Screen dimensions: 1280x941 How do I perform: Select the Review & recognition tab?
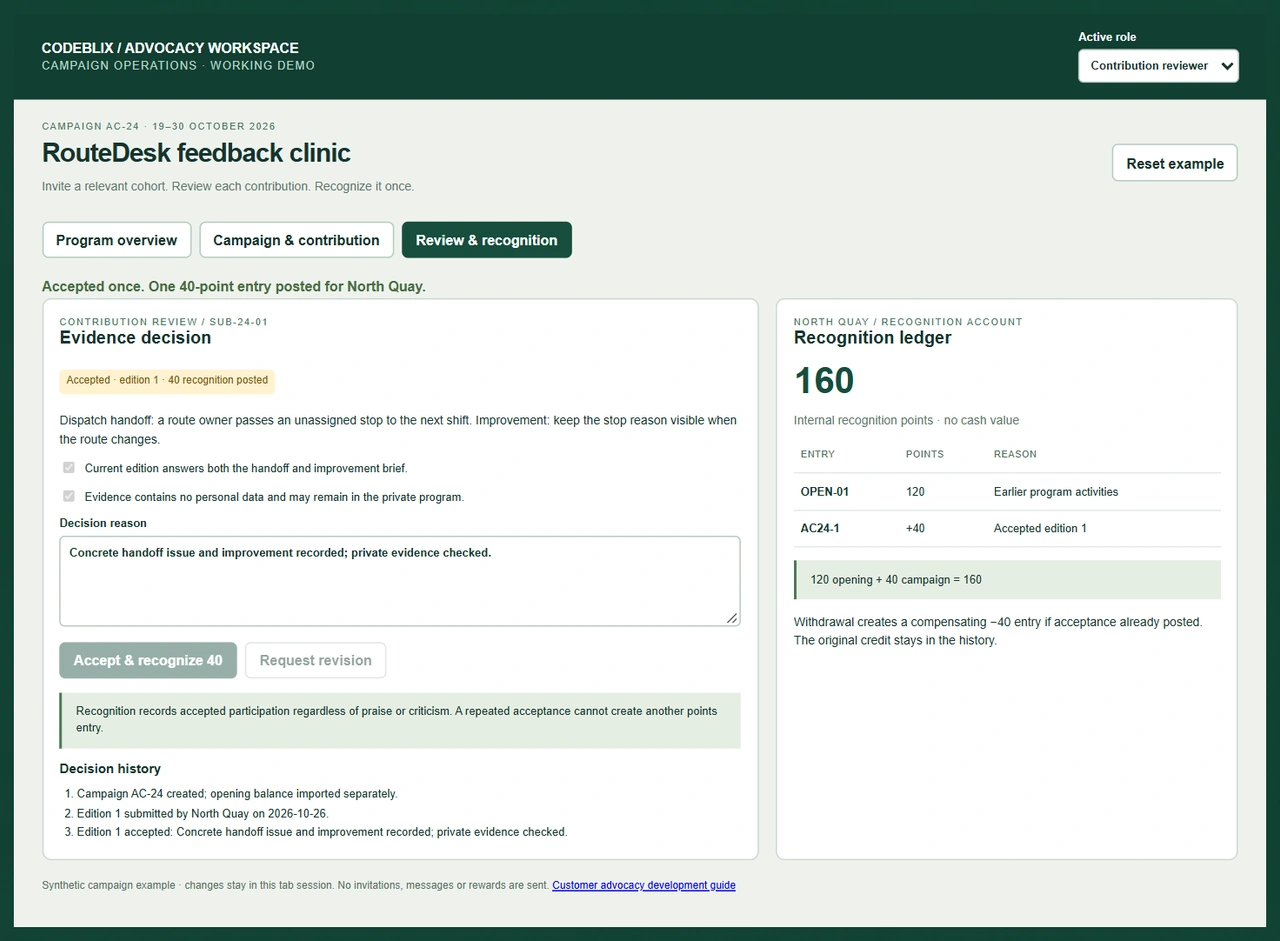click(x=487, y=240)
